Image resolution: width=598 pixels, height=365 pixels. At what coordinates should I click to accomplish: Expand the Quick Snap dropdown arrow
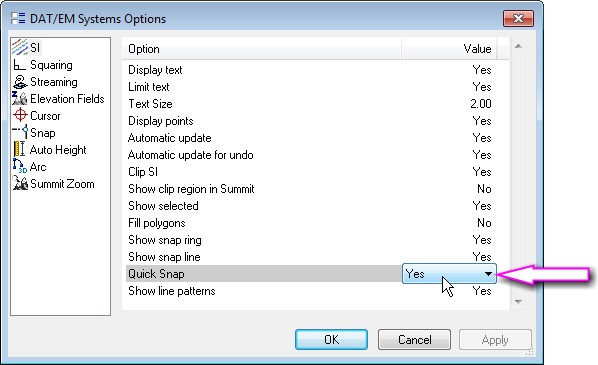coord(488,274)
